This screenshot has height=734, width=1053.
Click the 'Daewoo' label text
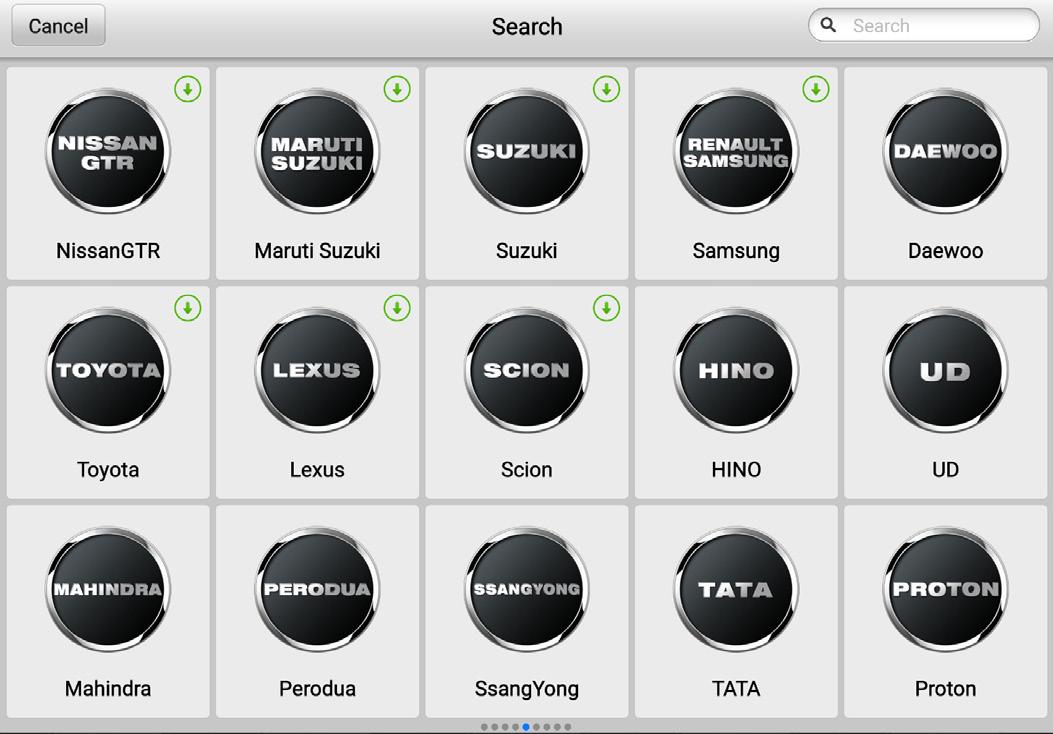coord(946,250)
